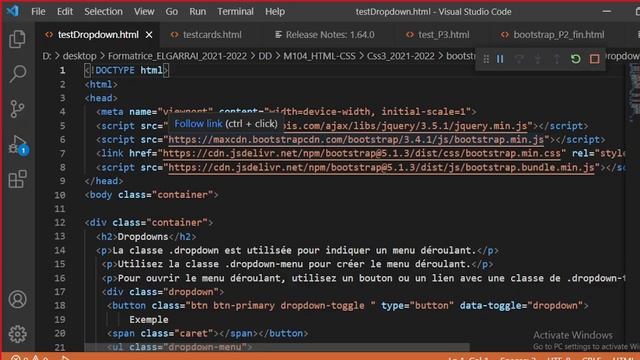Image resolution: width=640 pixels, height=360 pixels.
Task: Click the Css3_2021-2022 breadcrumb segment
Action: click(400, 56)
